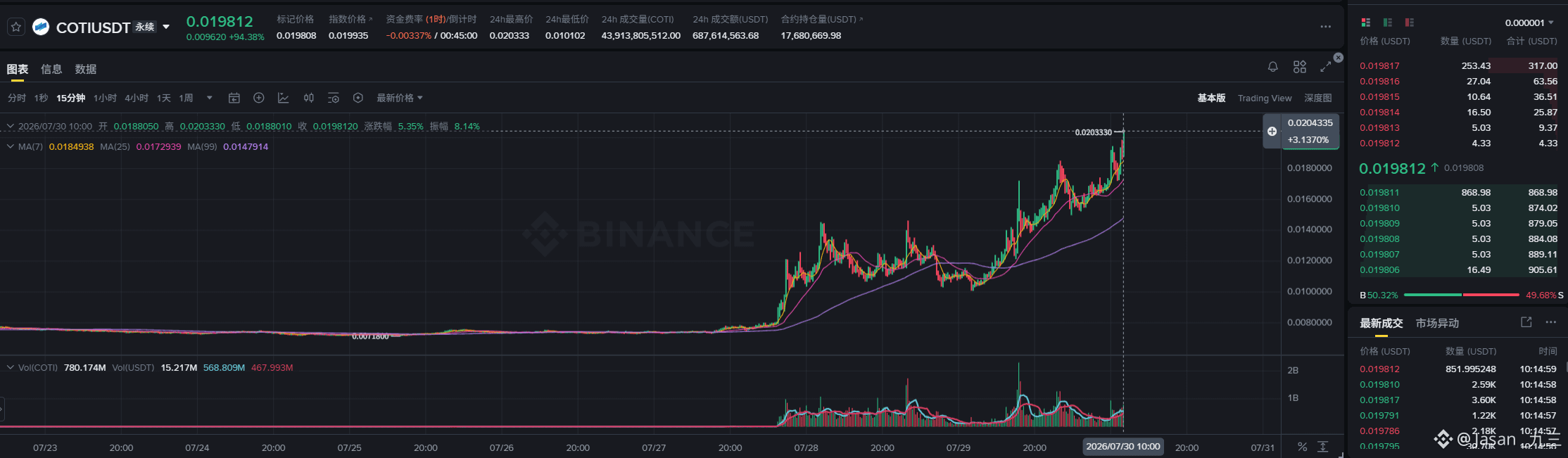The image size is (1568, 458).
Task: Click the 合约持仓量(USDT) label link
Action: tap(821, 19)
